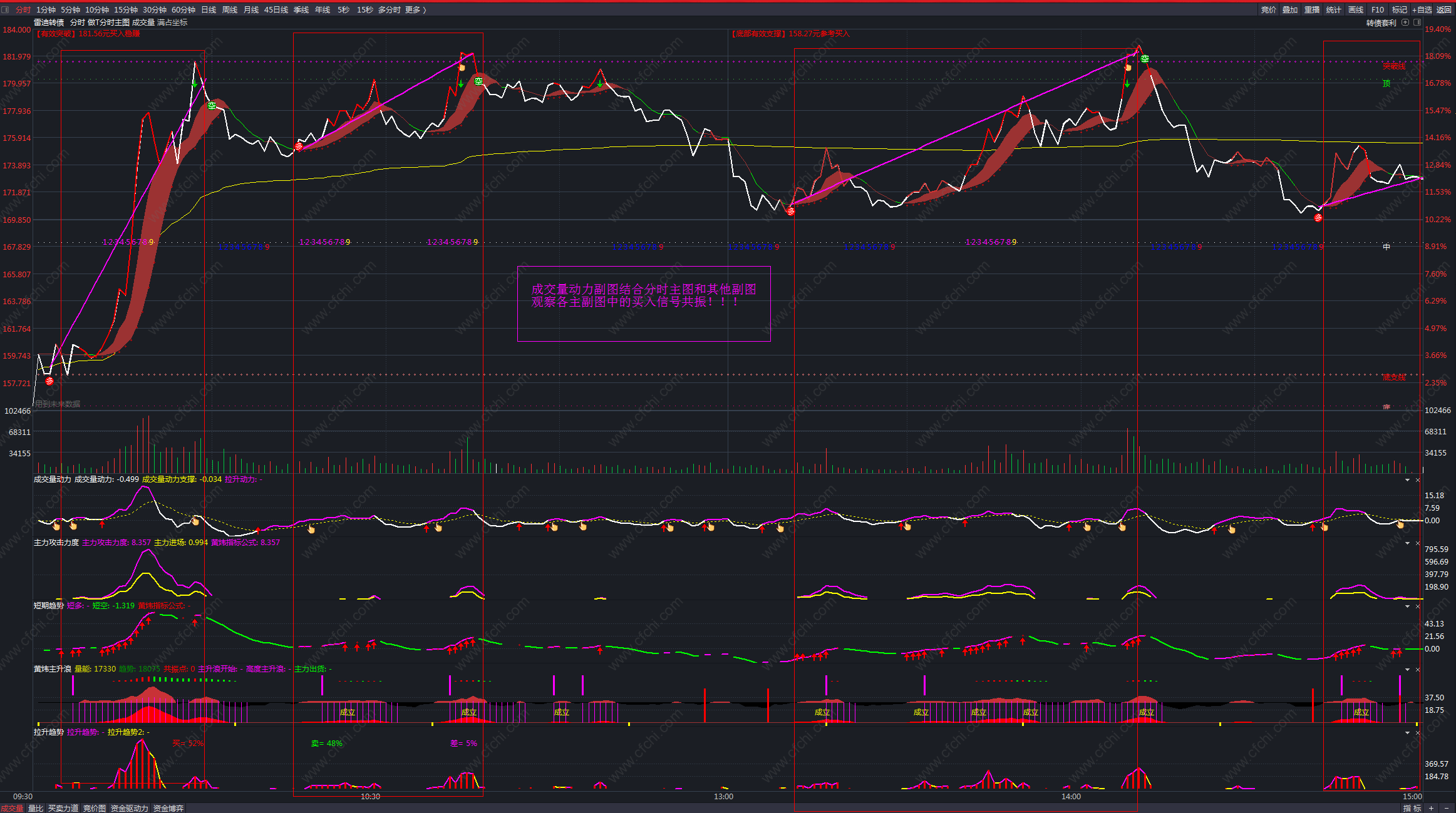The image size is (1456, 813).
Task: Click the red buy signal marker at session open
Action: pos(49,381)
